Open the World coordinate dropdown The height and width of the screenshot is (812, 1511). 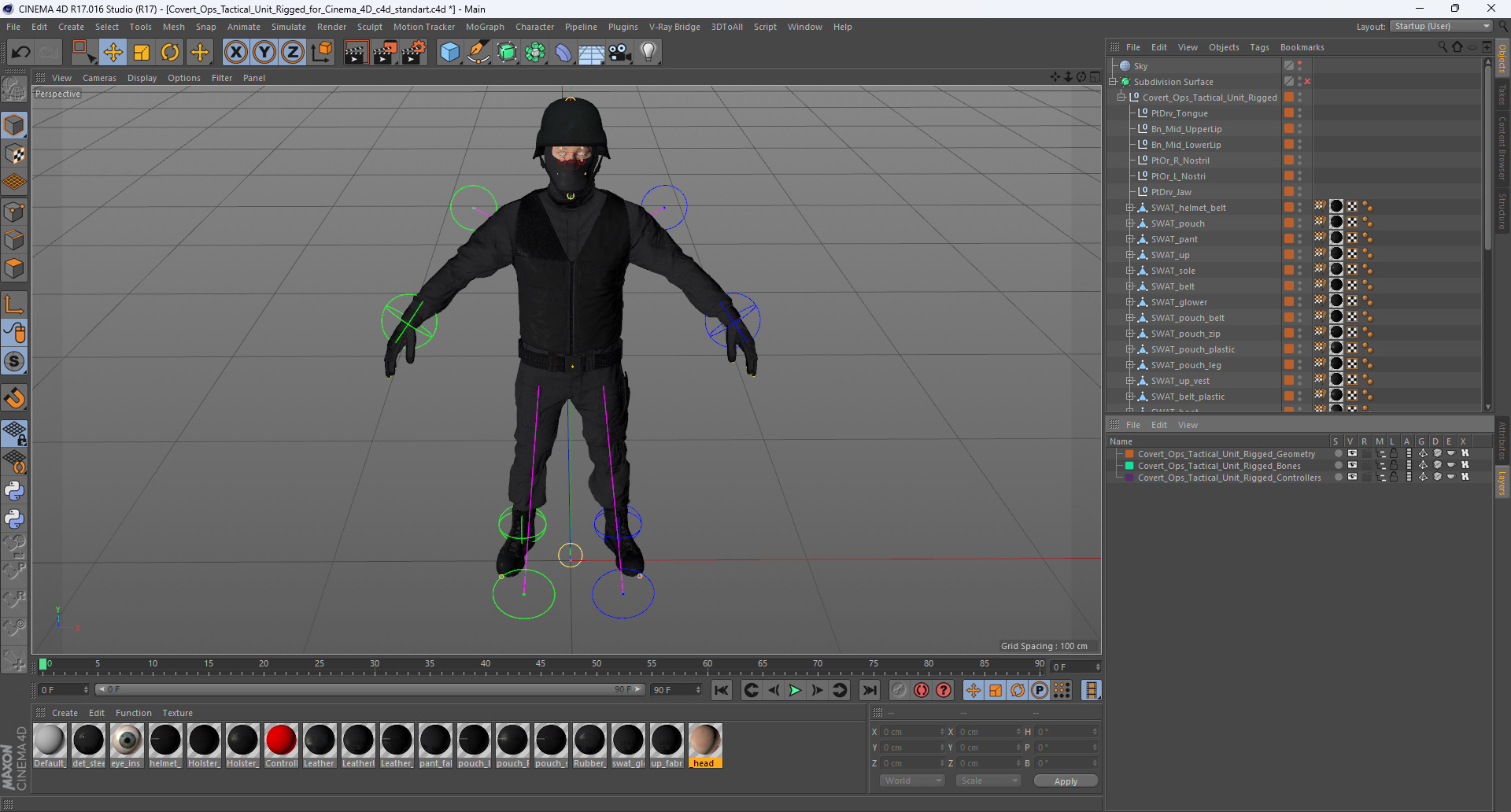click(x=911, y=781)
